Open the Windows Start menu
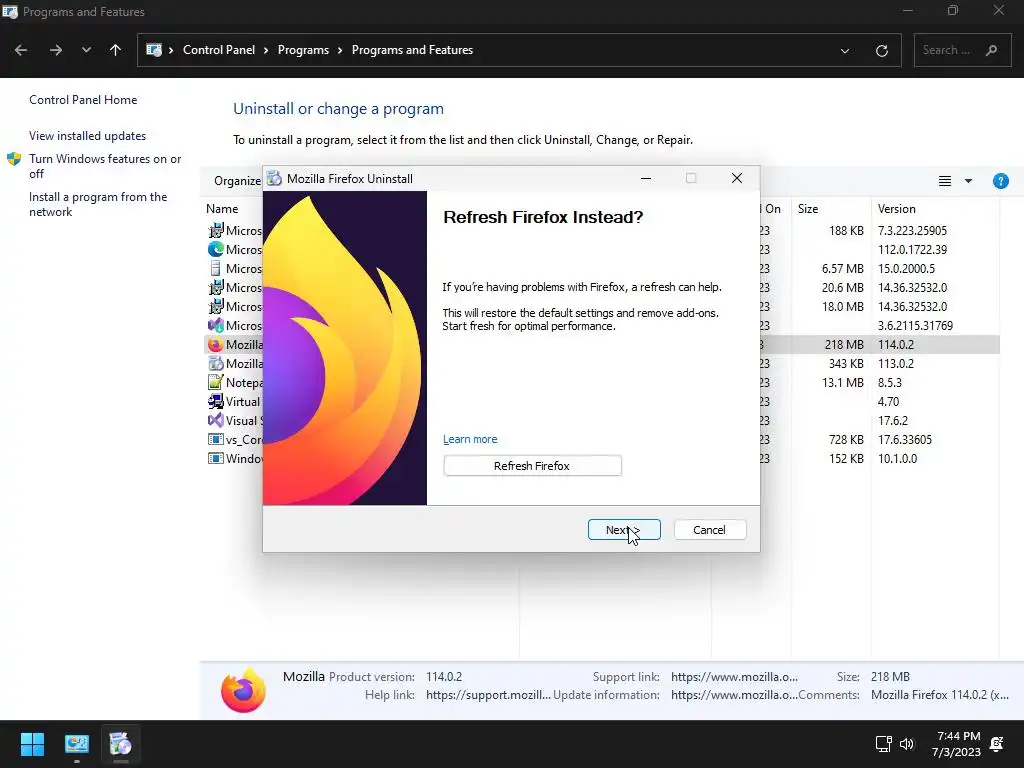The width and height of the screenshot is (1024, 768). click(x=32, y=744)
